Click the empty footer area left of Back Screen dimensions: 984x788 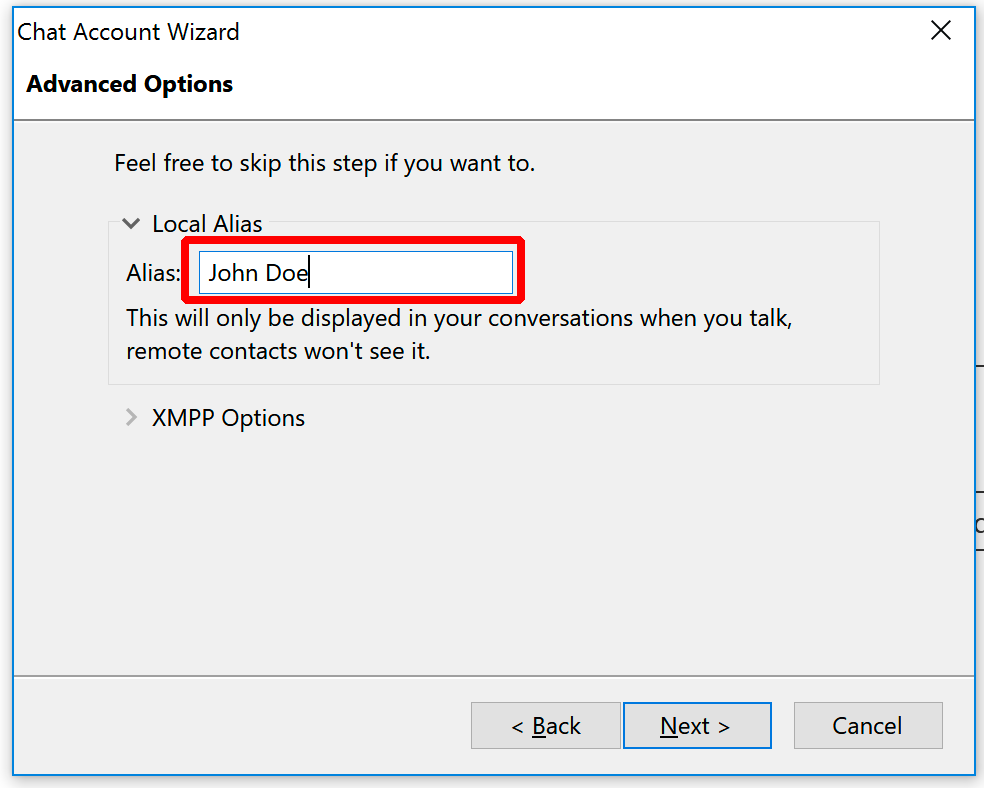click(242, 725)
